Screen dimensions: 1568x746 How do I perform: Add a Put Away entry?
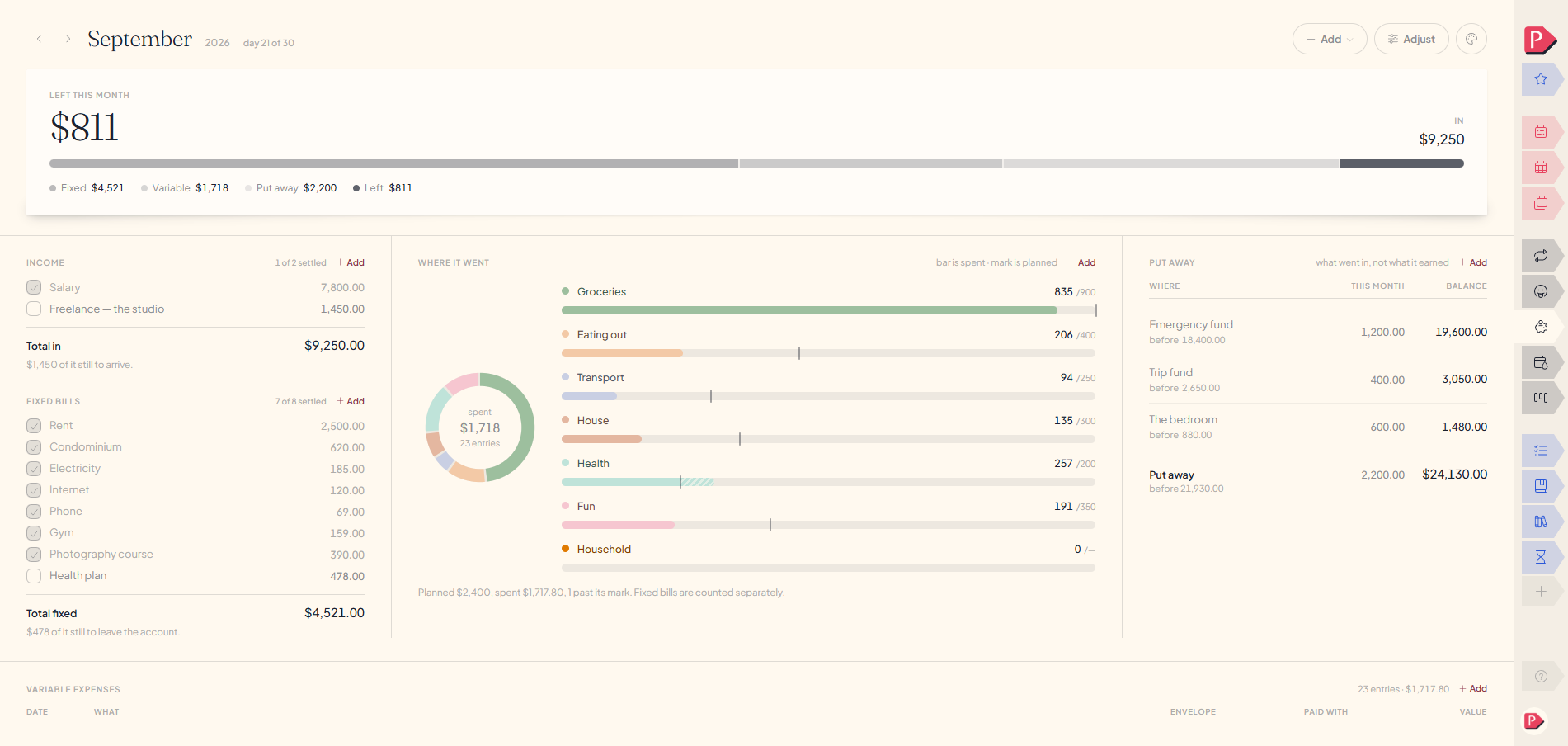1473,262
